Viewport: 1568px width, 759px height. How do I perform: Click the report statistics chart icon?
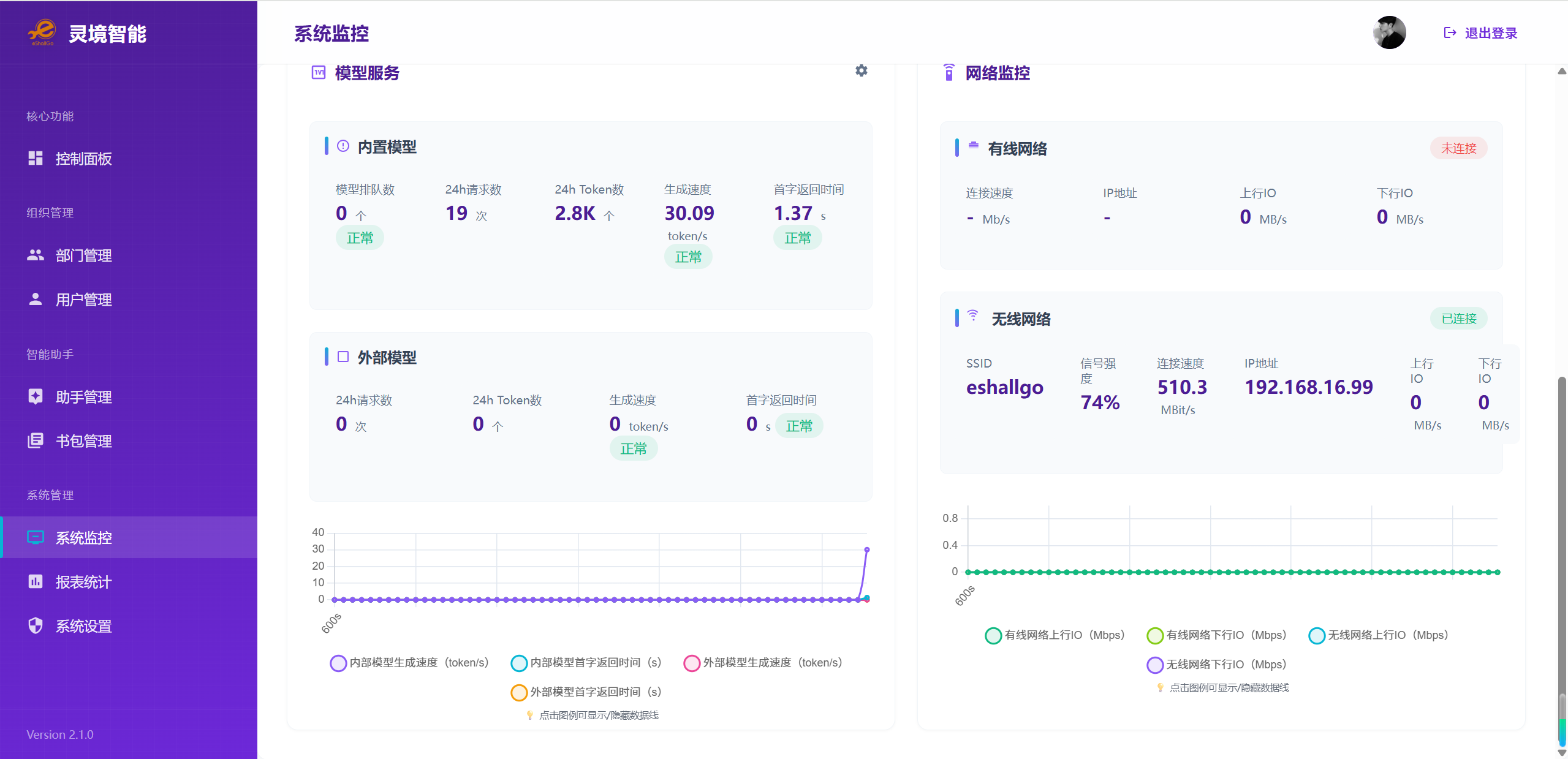tap(36, 582)
